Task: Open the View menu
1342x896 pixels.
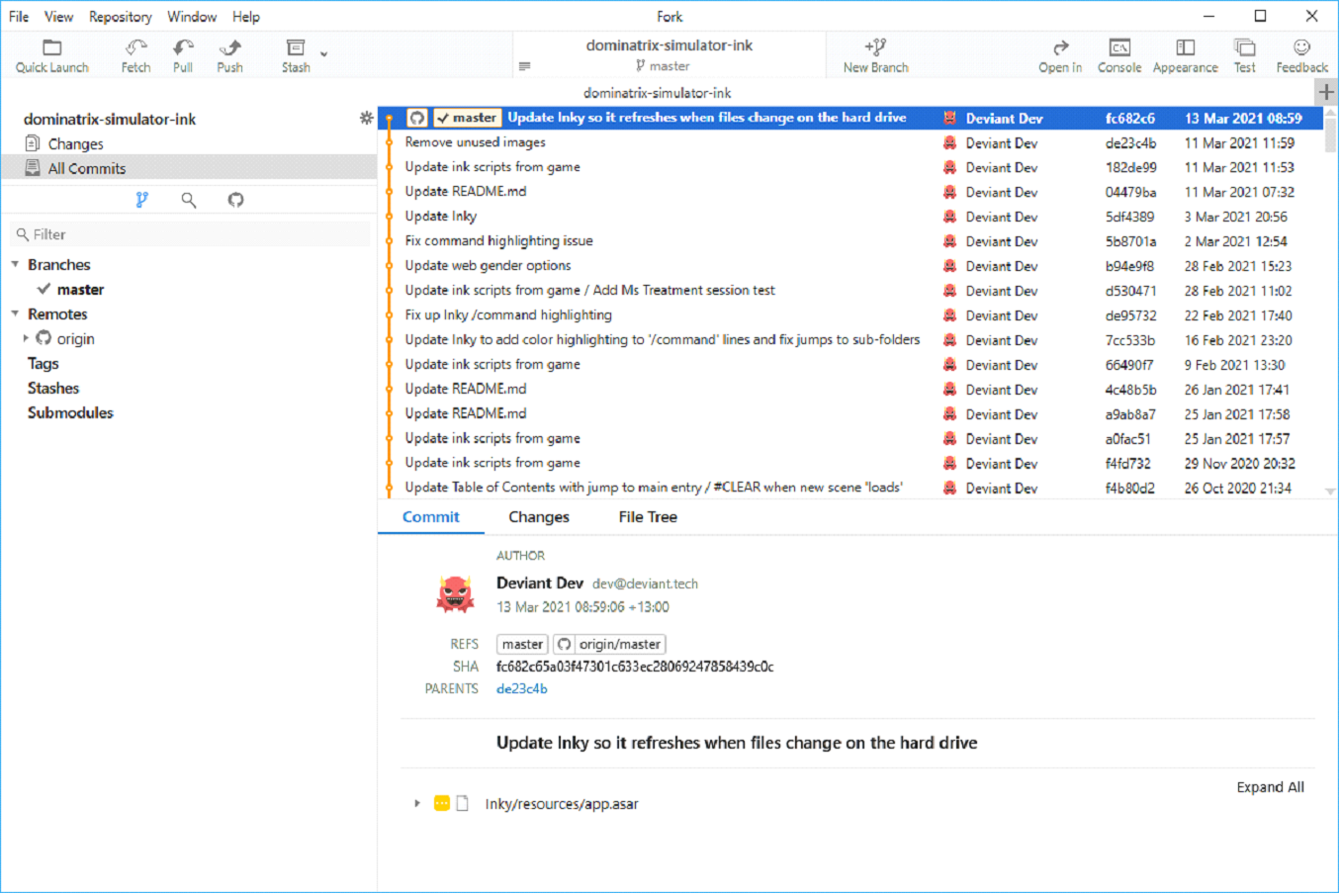Action: pos(58,17)
